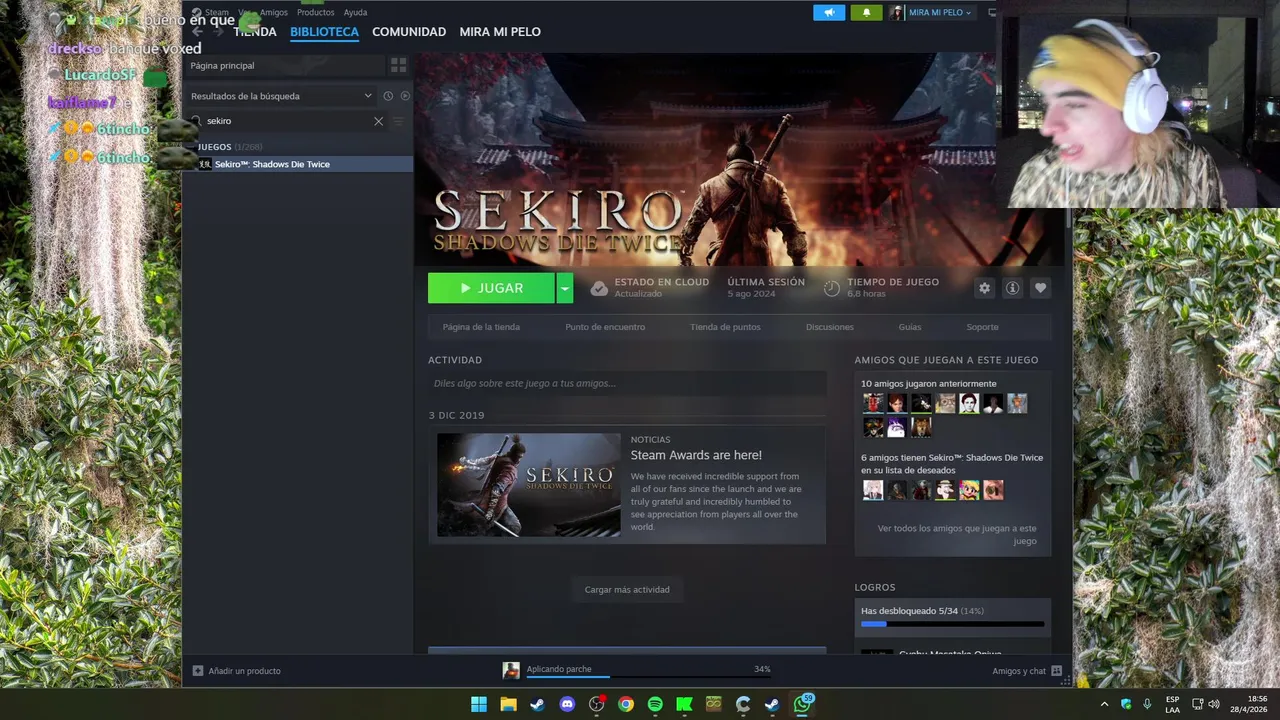Viewport: 1280px width, 720px height.
Task: Open Punto de encuentro link
Action: point(605,327)
